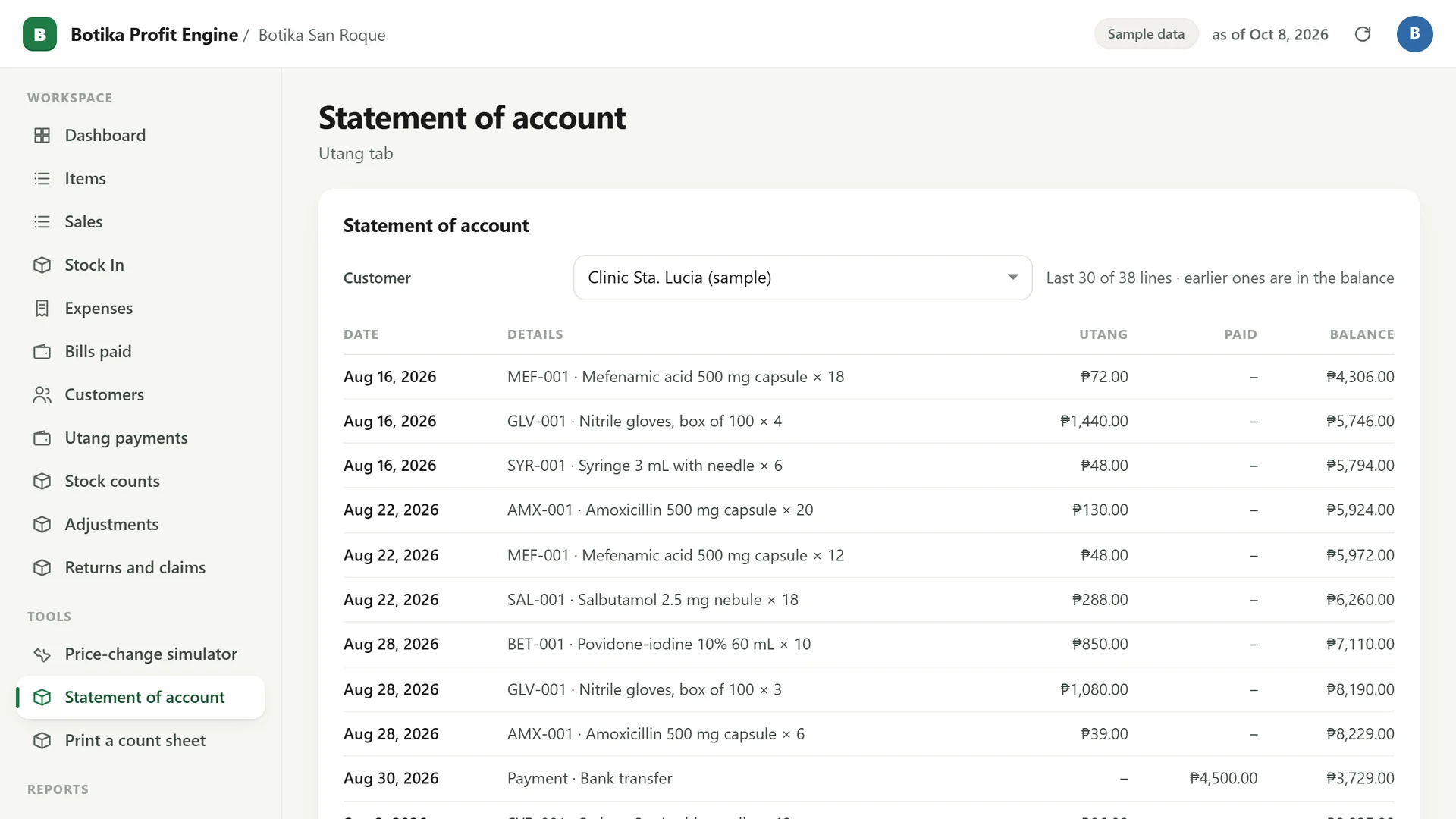The width and height of the screenshot is (1456, 819).
Task: Go to Dashboard in the sidebar
Action: tap(141, 135)
